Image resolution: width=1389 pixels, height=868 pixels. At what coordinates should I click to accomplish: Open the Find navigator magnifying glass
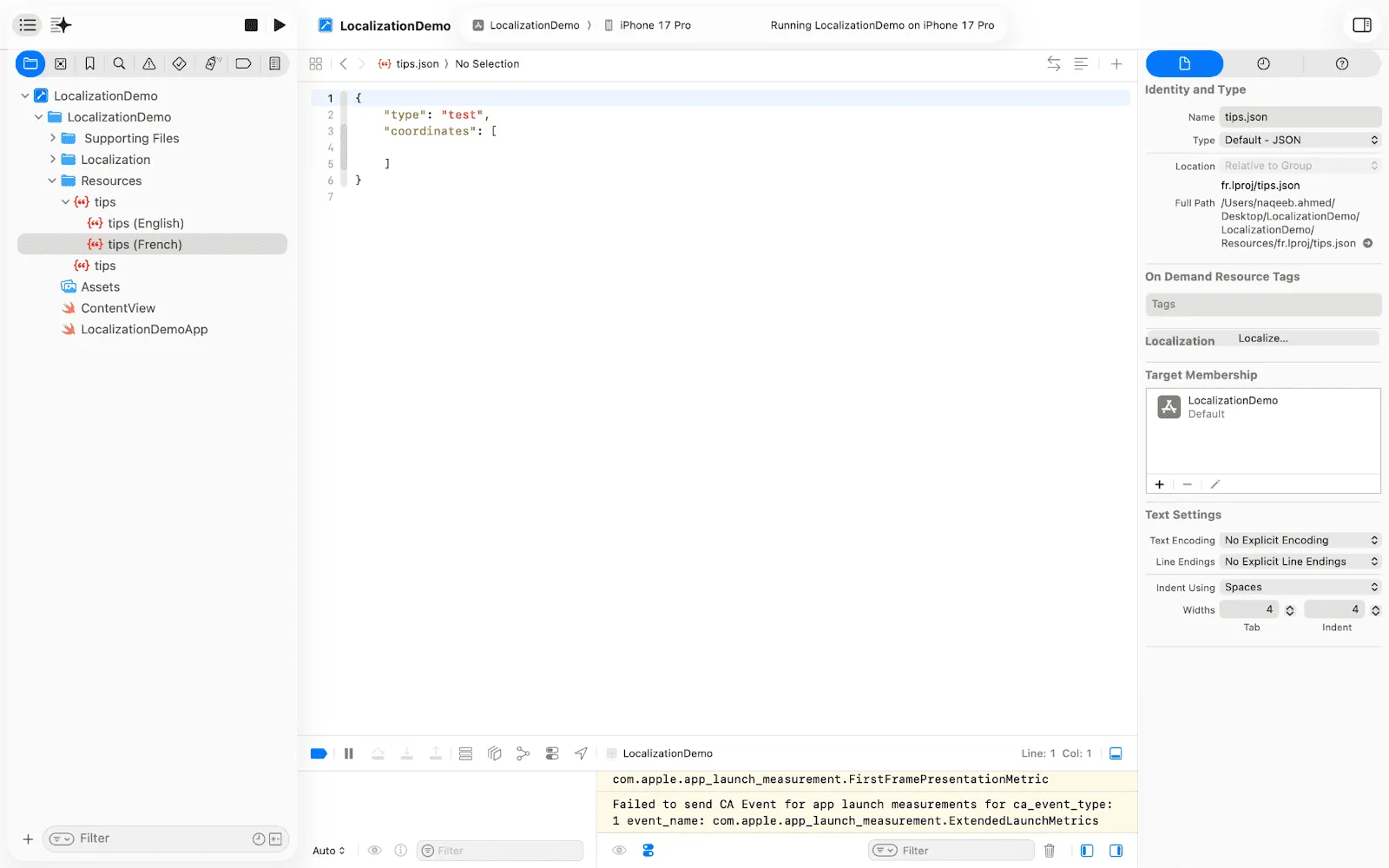click(x=119, y=63)
